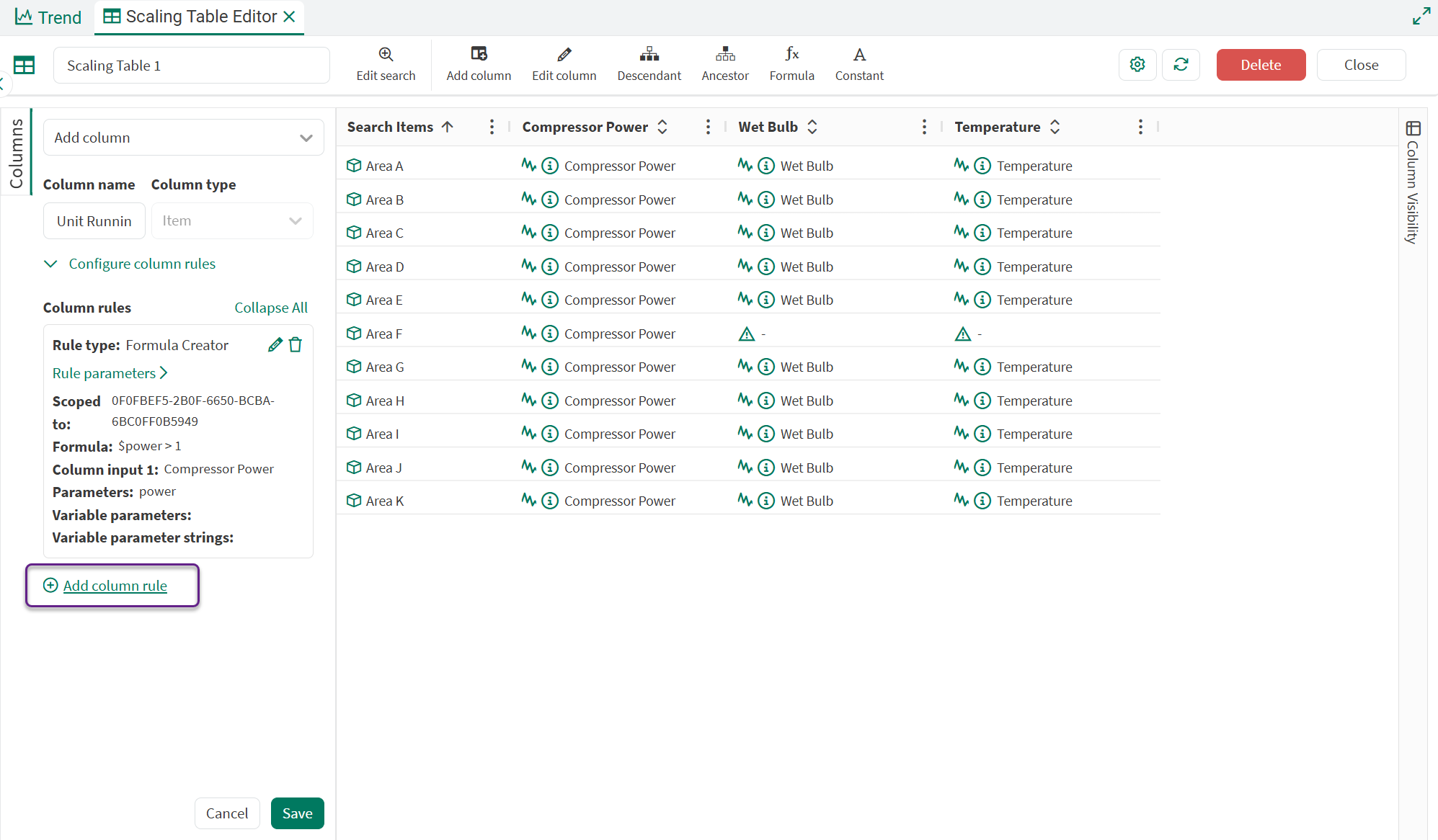1438x840 pixels.
Task: Delete the rule using the trash icon
Action: coord(296,345)
